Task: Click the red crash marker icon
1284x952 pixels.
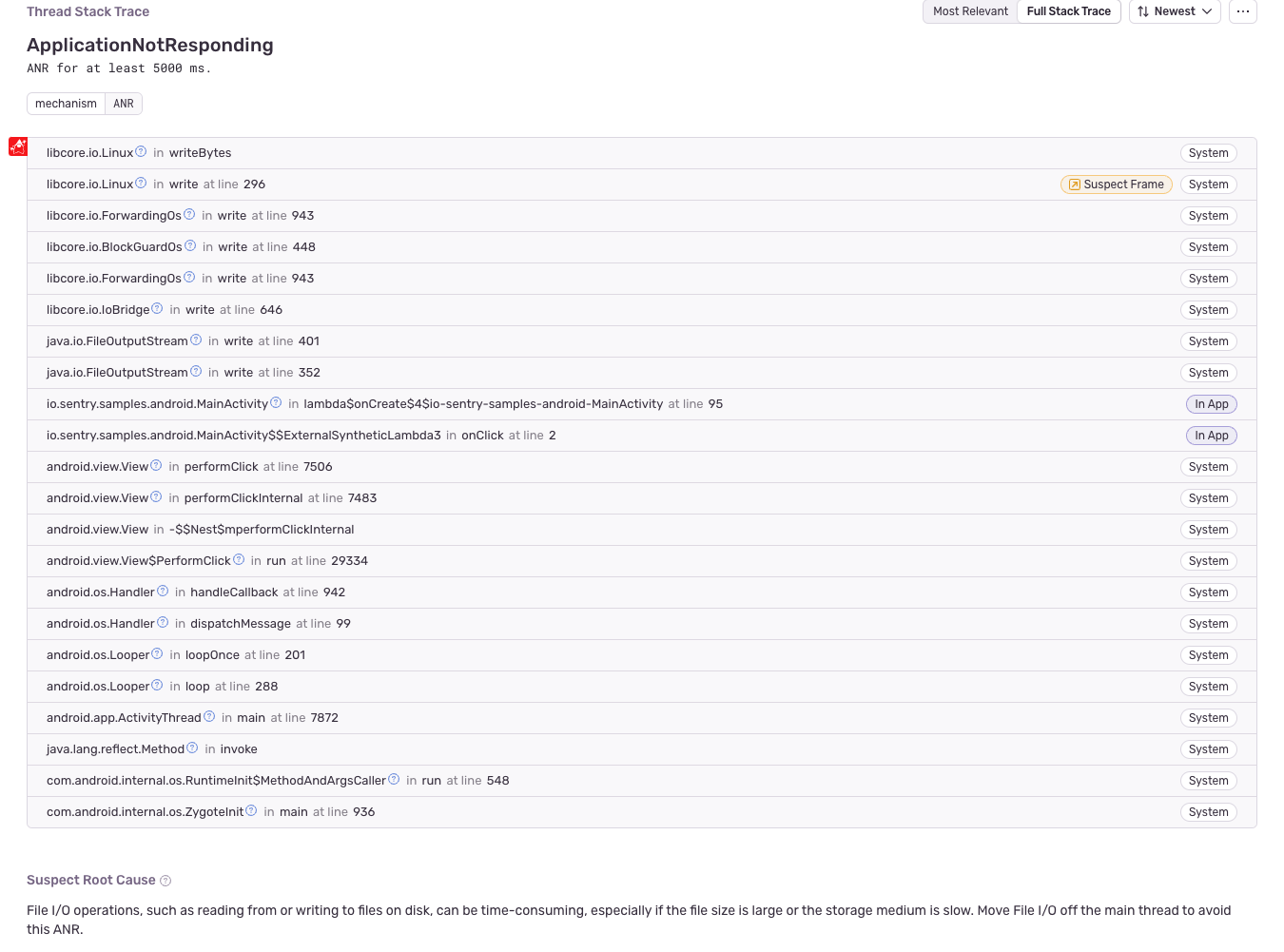Action: (x=18, y=146)
